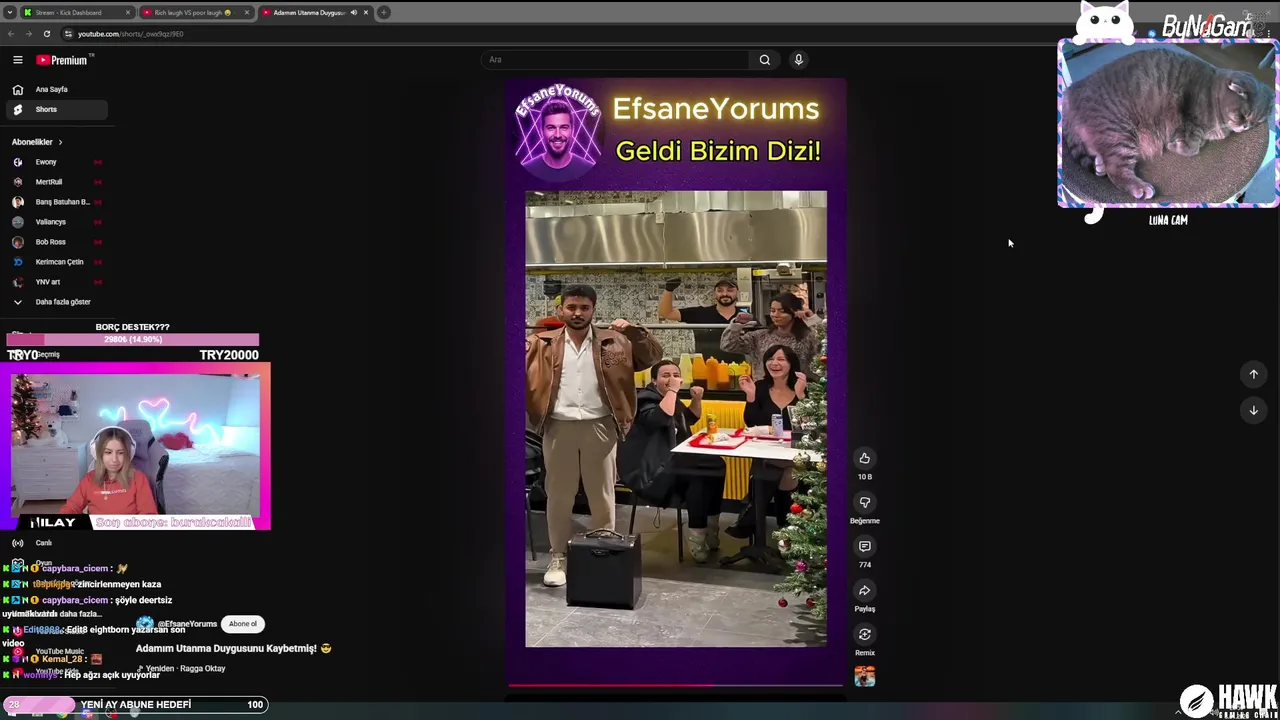Click the title Adamım Utanma Duygusunu Kaybetmiş!
The image size is (1280, 720).
pyautogui.click(x=226, y=648)
